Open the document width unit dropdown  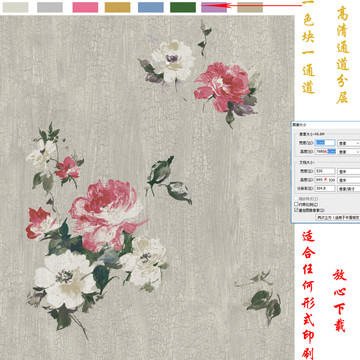tap(349, 171)
